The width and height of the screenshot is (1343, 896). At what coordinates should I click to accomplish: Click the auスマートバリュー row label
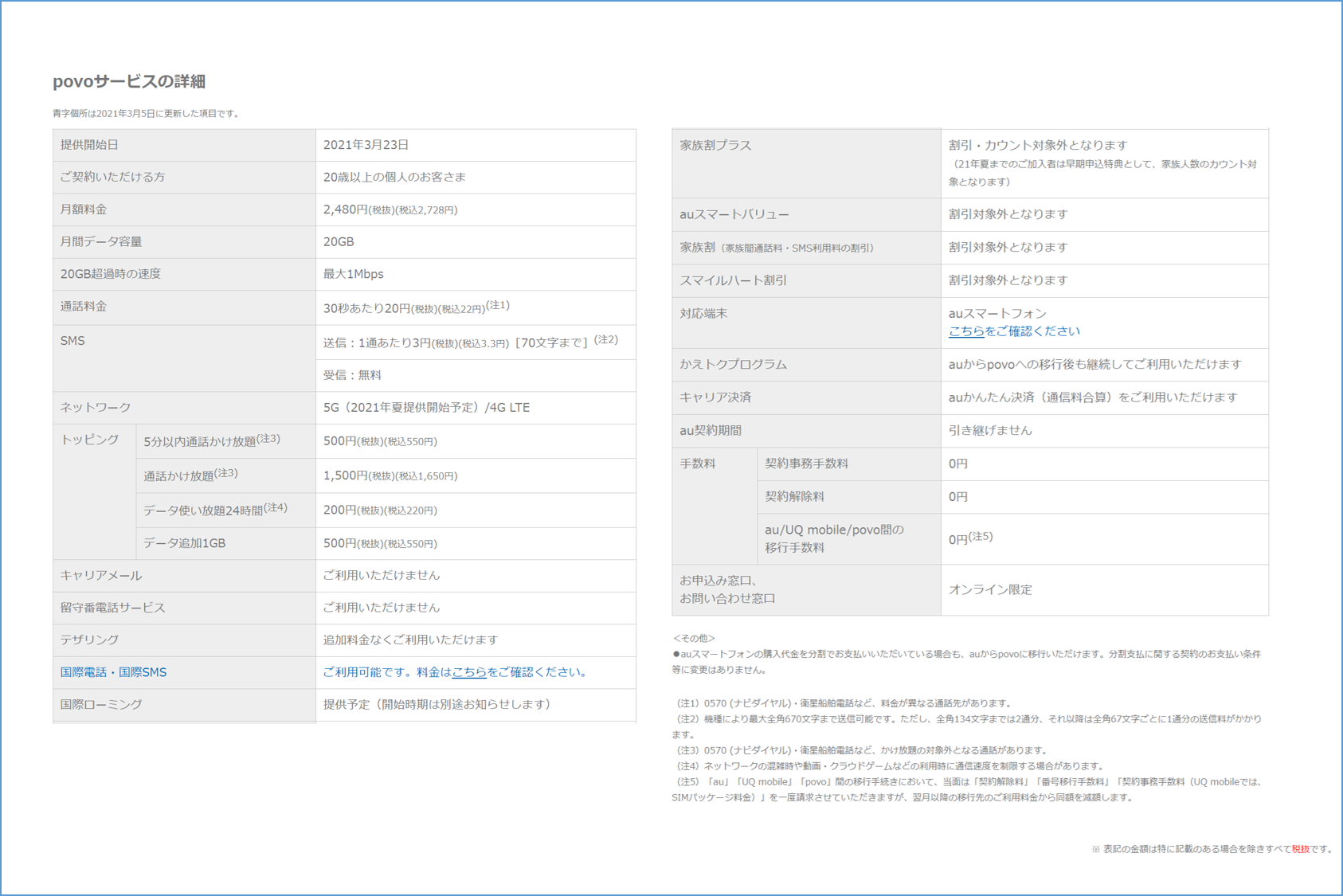click(734, 215)
